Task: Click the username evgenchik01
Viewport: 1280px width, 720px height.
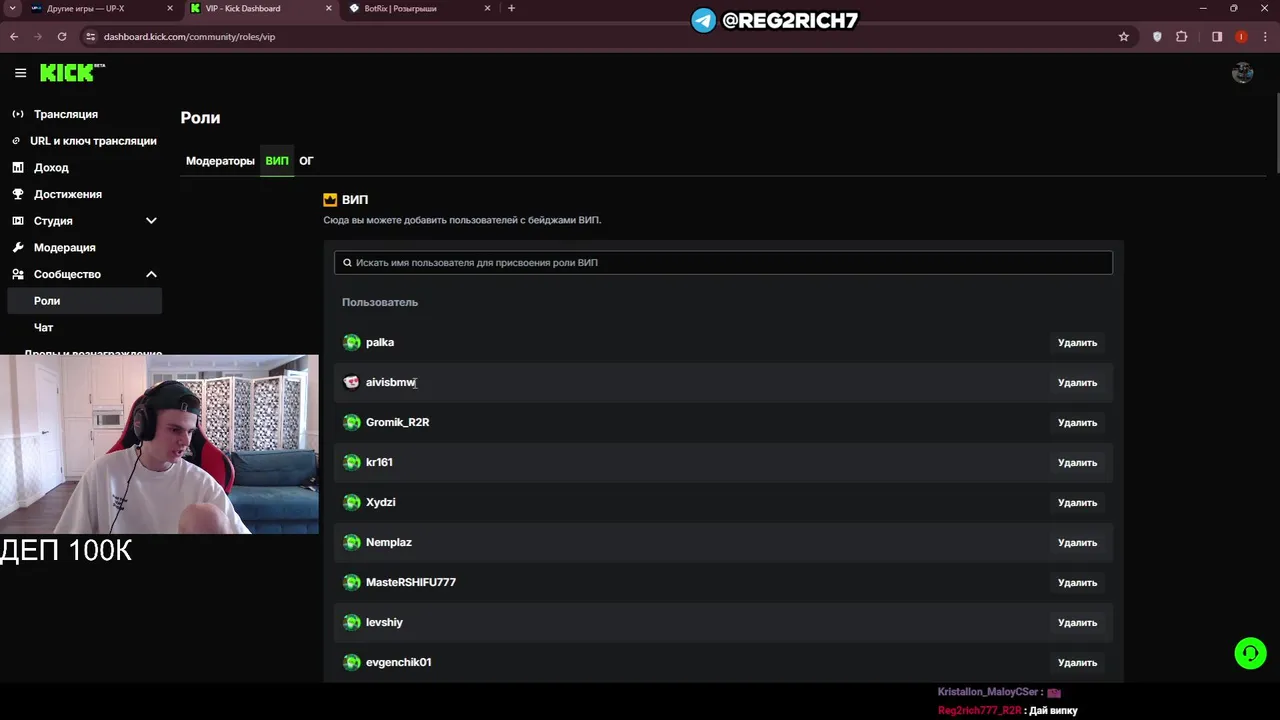Action: click(x=399, y=662)
